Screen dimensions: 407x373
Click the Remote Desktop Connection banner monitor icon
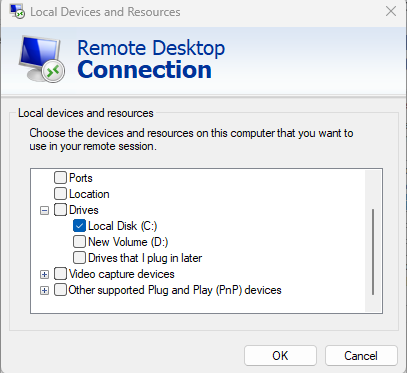click(x=42, y=59)
